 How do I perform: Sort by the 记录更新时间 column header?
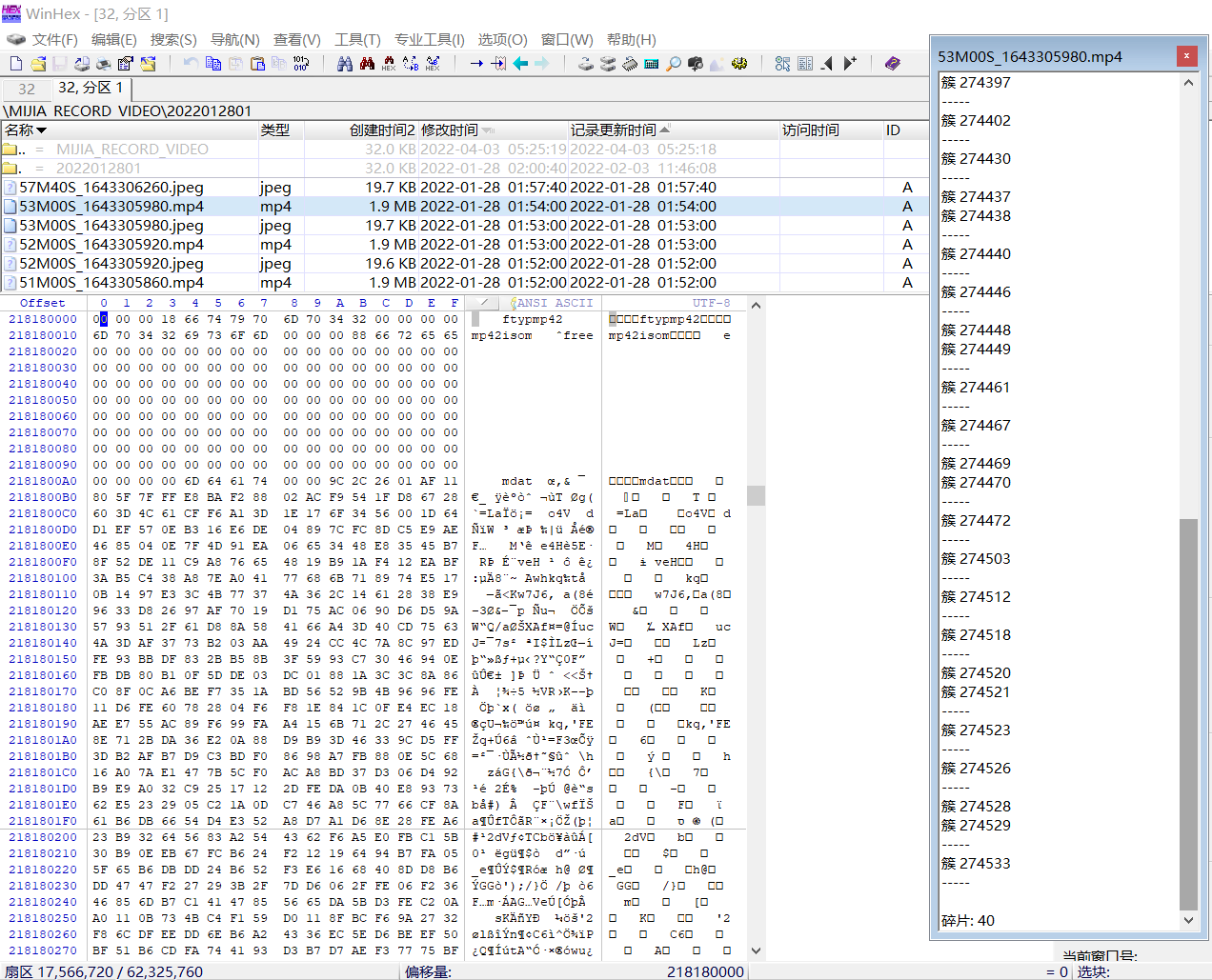674,130
